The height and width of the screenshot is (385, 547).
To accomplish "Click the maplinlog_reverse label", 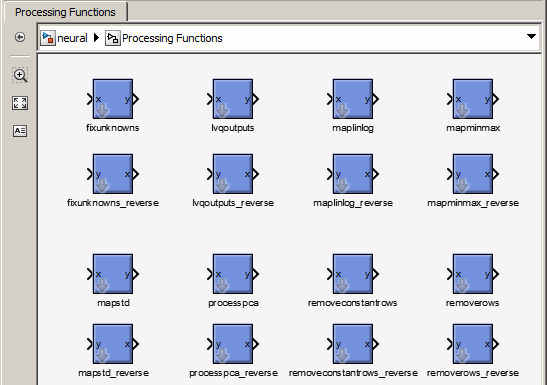I will (x=353, y=203).
